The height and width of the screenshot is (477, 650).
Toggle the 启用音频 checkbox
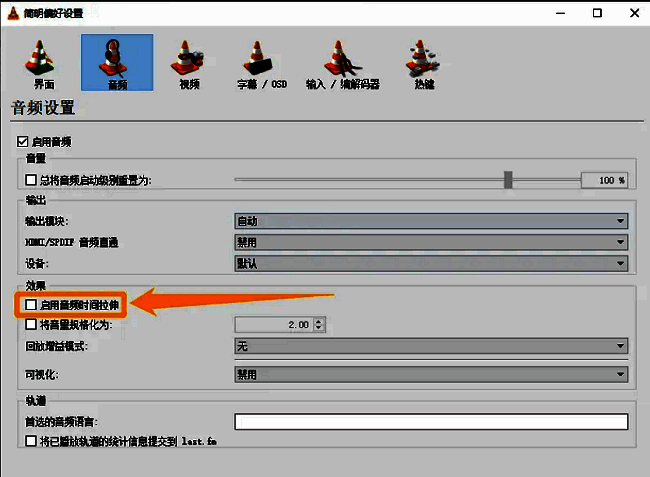22,142
